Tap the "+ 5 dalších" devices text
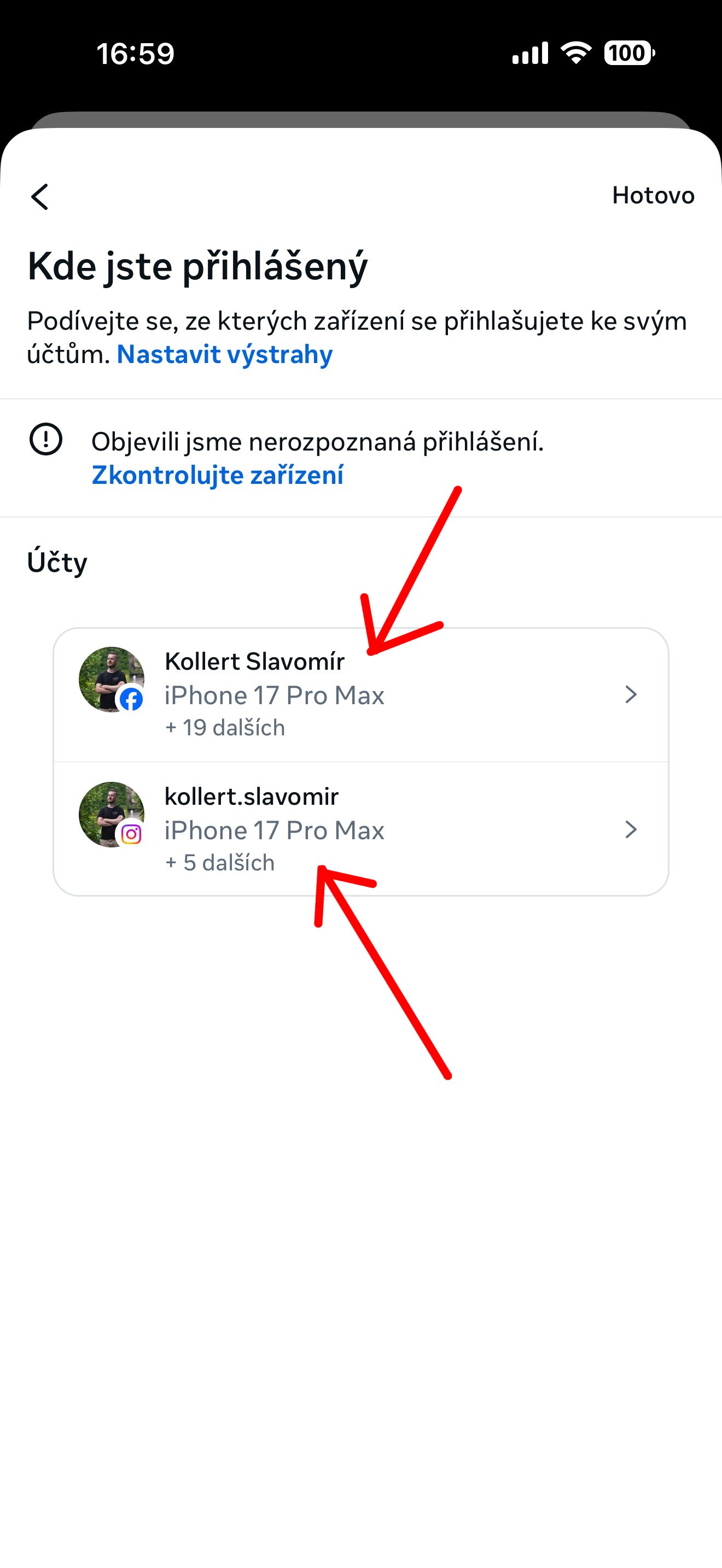Screen dimensions: 722x1568 point(220,863)
